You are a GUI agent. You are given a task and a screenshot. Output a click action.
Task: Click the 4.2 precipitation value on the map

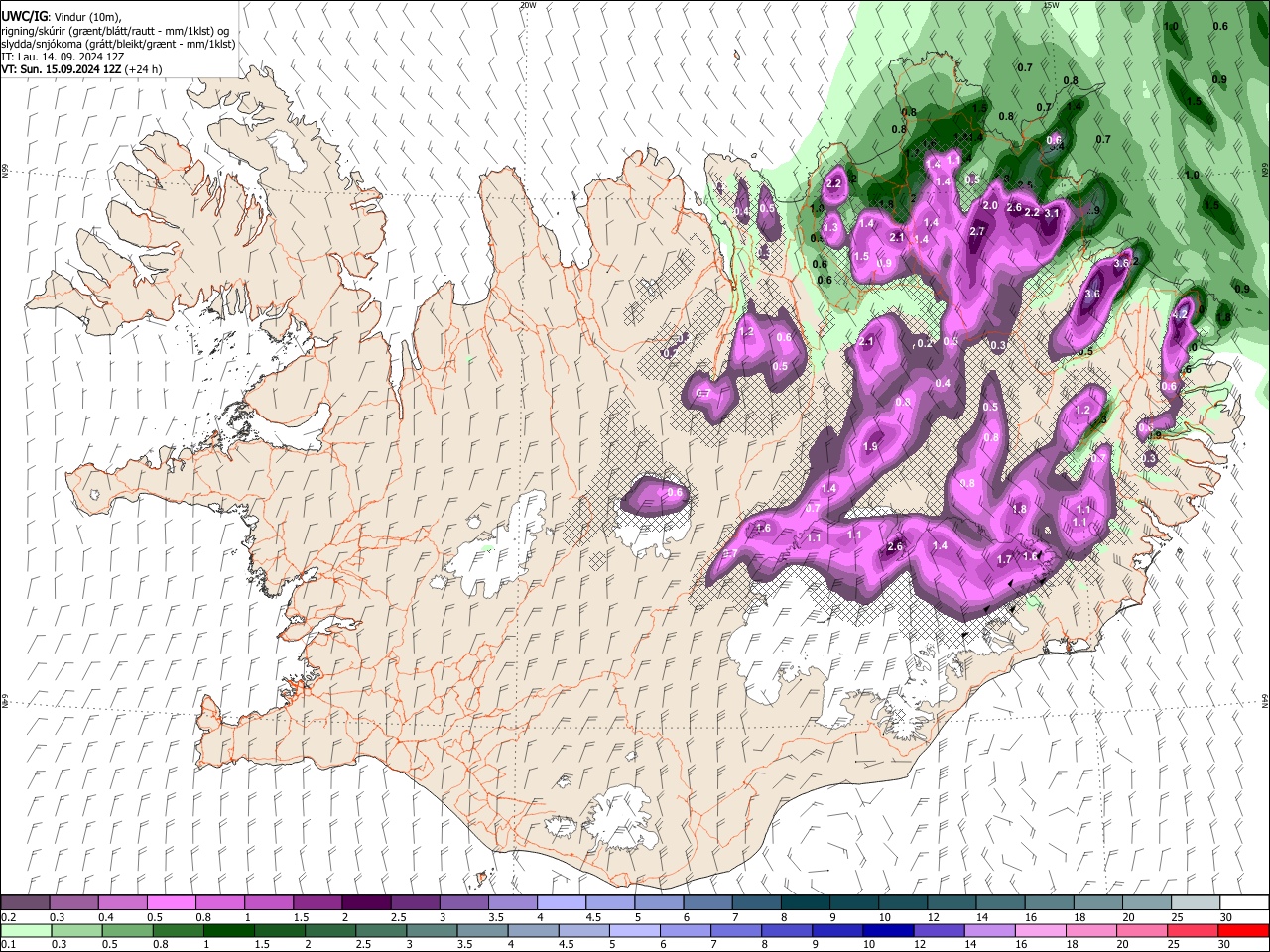(x=1180, y=313)
